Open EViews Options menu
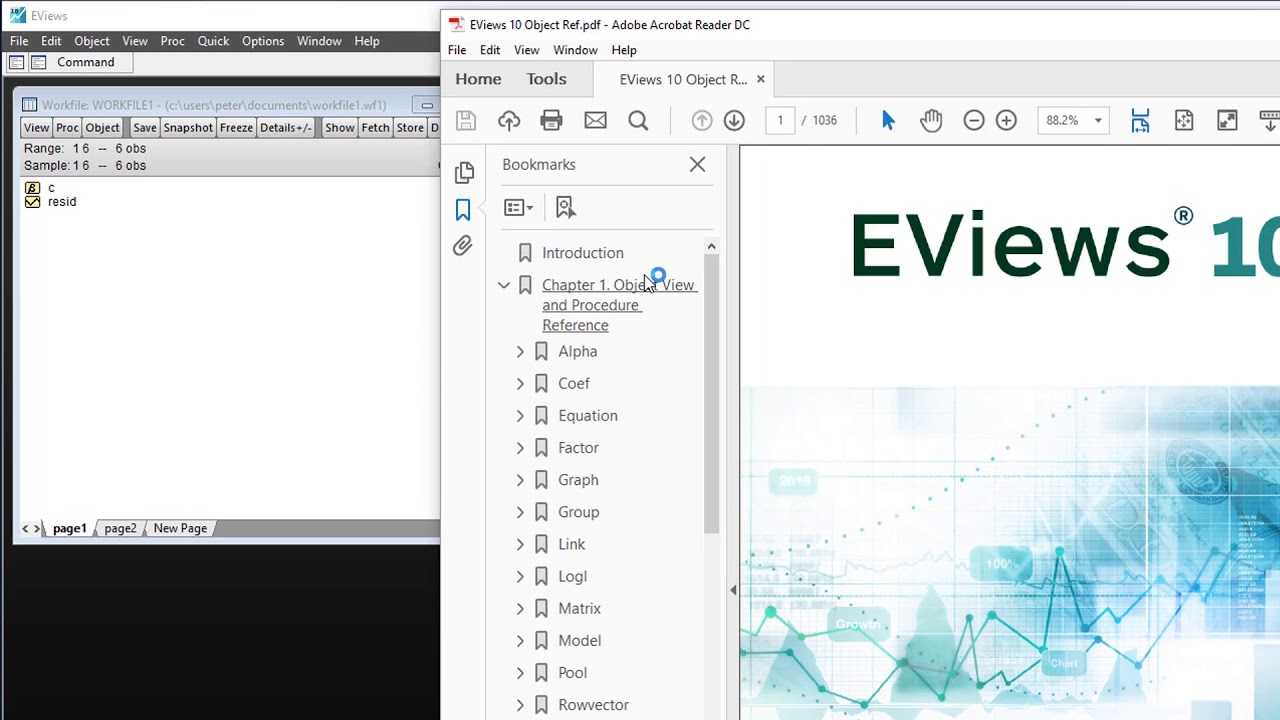This screenshot has height=720, width=1280. 263,41
